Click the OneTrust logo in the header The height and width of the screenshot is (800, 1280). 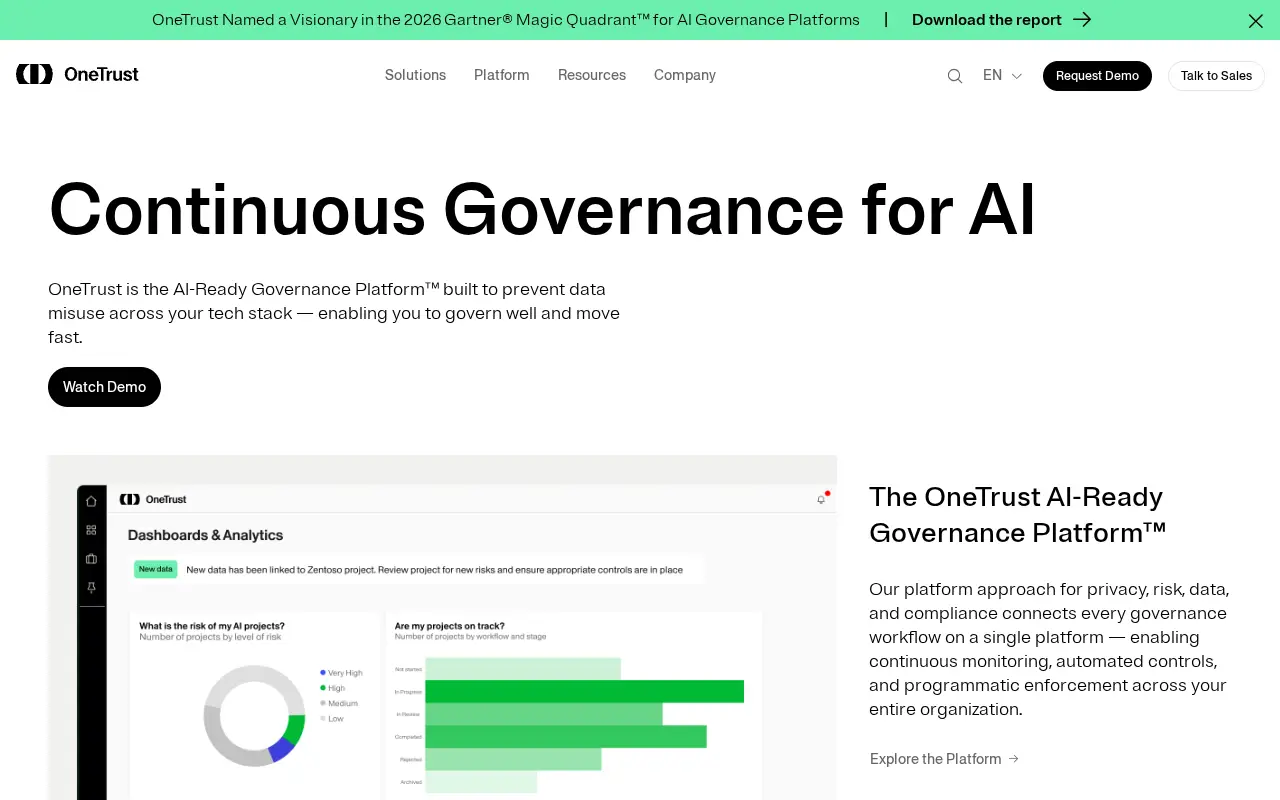[x=77, y=74]
